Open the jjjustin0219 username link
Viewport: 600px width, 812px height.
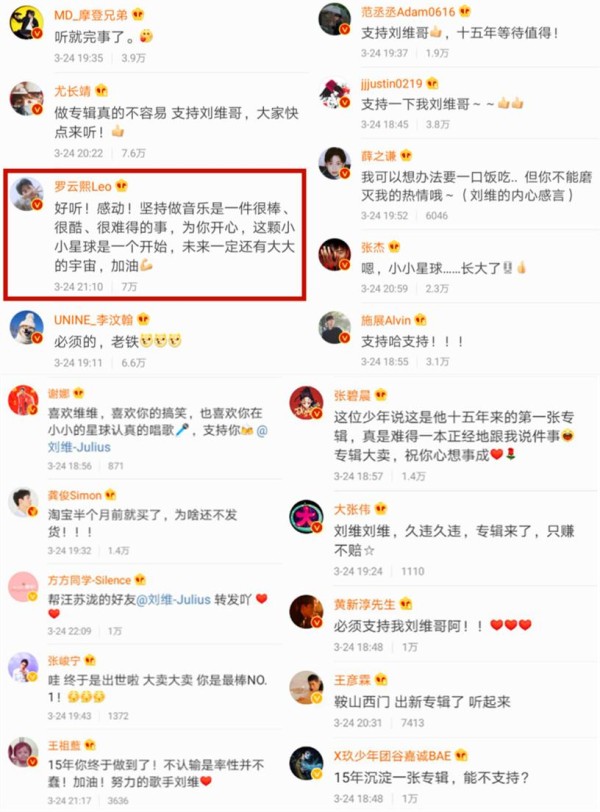(391, 83)
